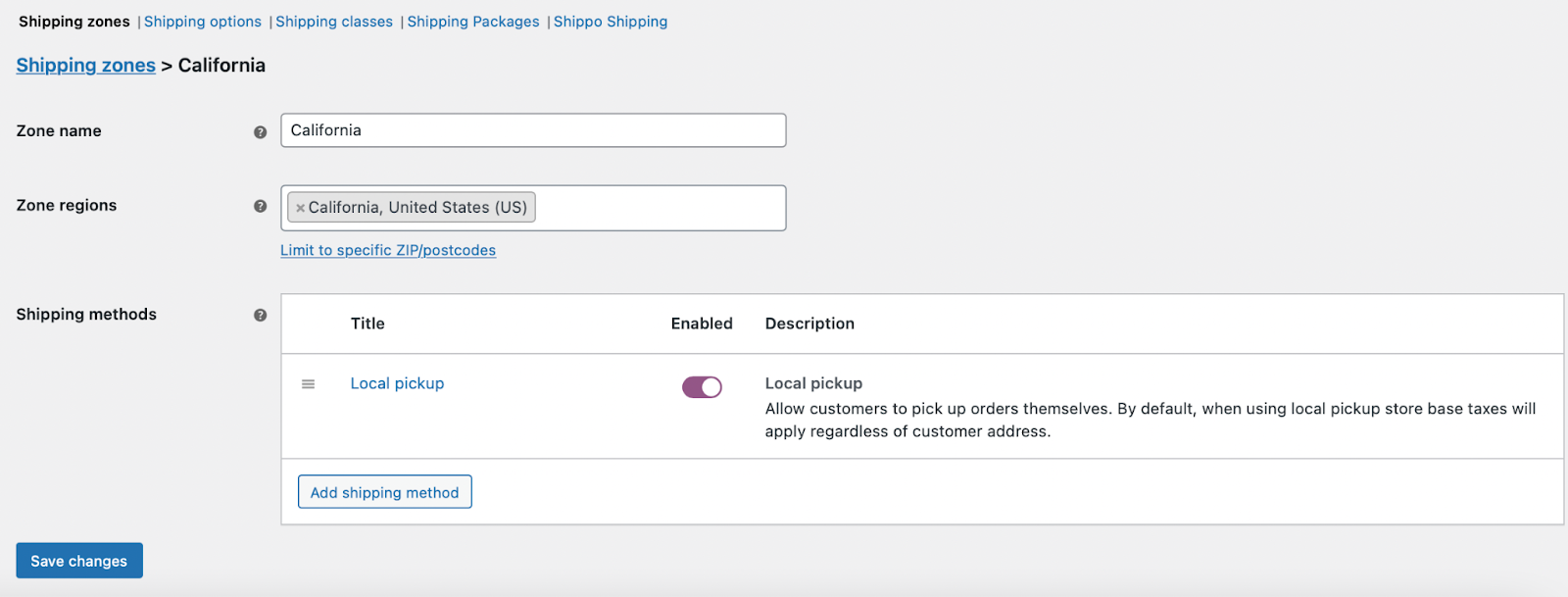Click the Enabled column header

coord(702,323)
